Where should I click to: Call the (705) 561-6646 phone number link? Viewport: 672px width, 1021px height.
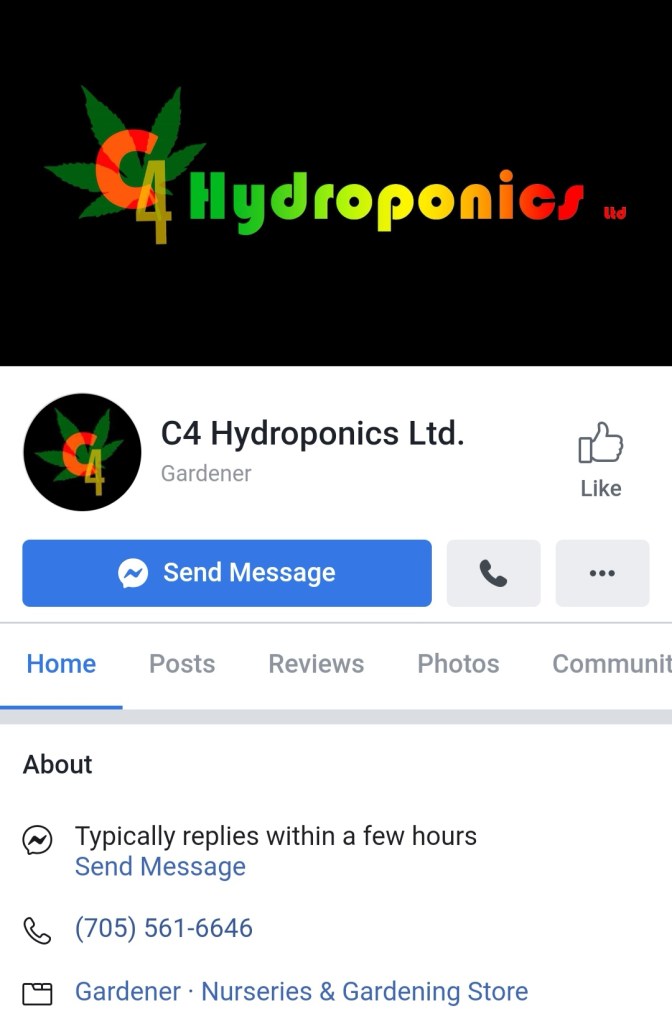[163, 929]
